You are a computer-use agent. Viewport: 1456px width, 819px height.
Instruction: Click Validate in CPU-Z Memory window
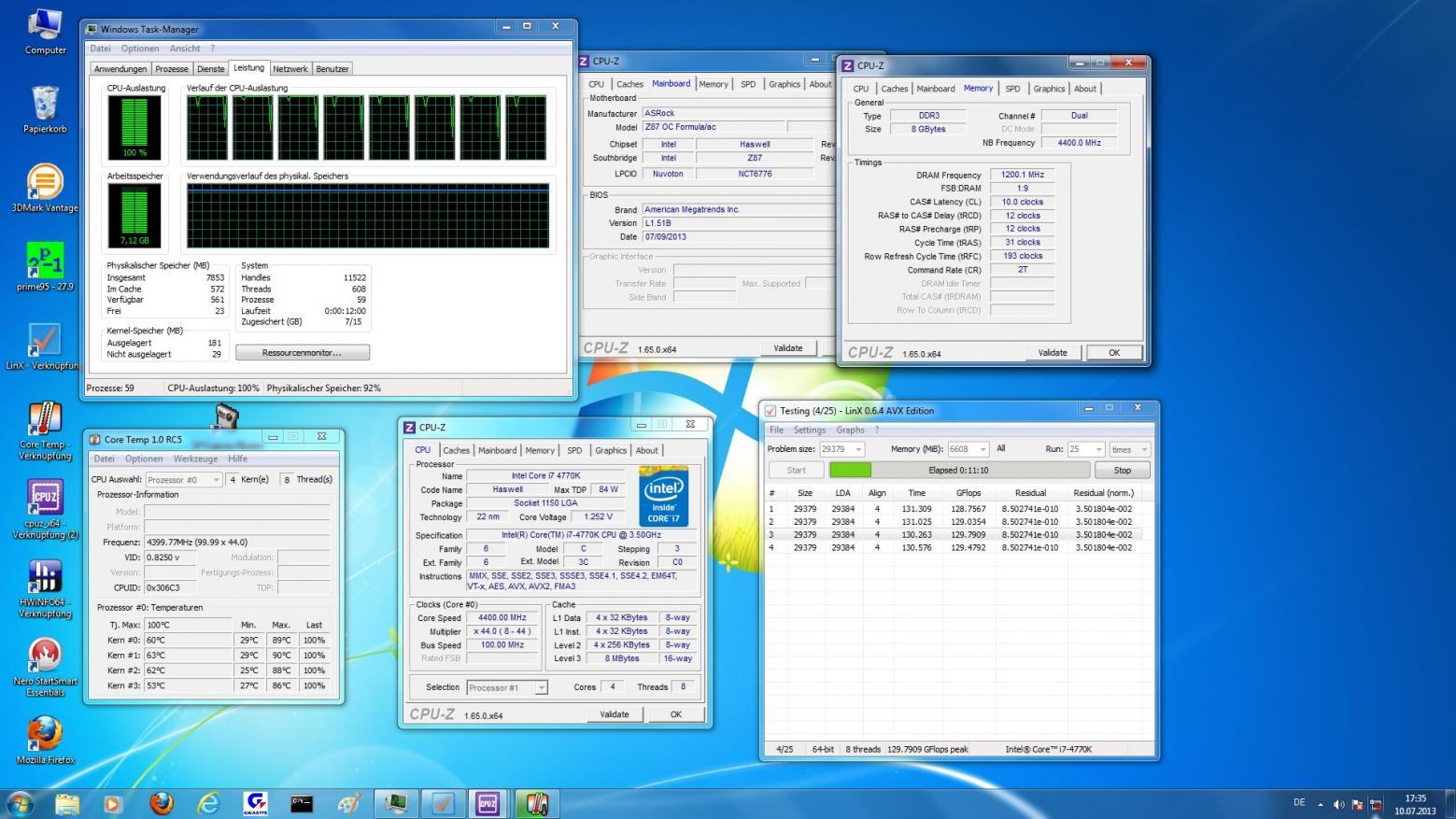(x=1053, y=353)
